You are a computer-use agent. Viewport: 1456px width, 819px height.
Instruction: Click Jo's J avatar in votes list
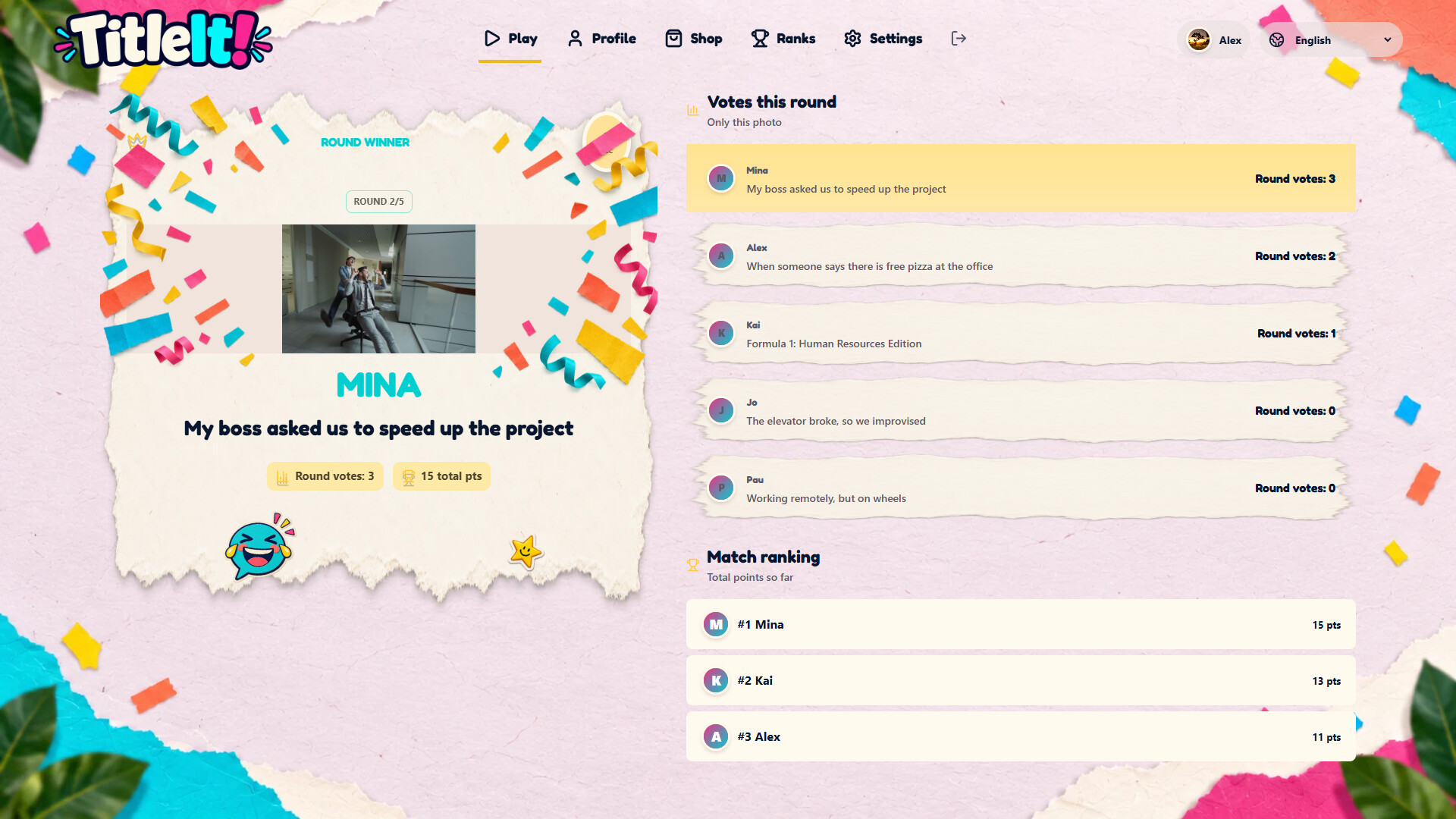(721, 411)
